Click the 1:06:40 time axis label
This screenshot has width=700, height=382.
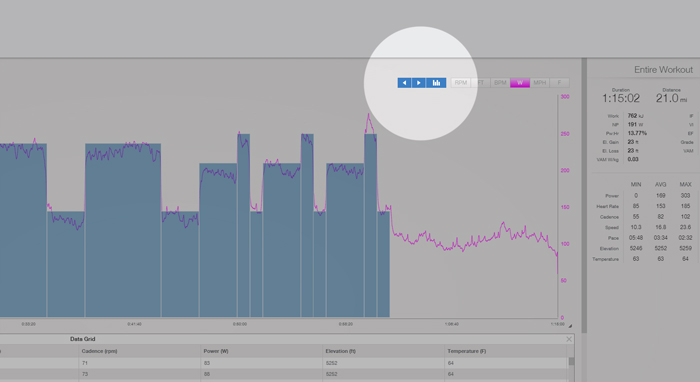pos(451,324)
